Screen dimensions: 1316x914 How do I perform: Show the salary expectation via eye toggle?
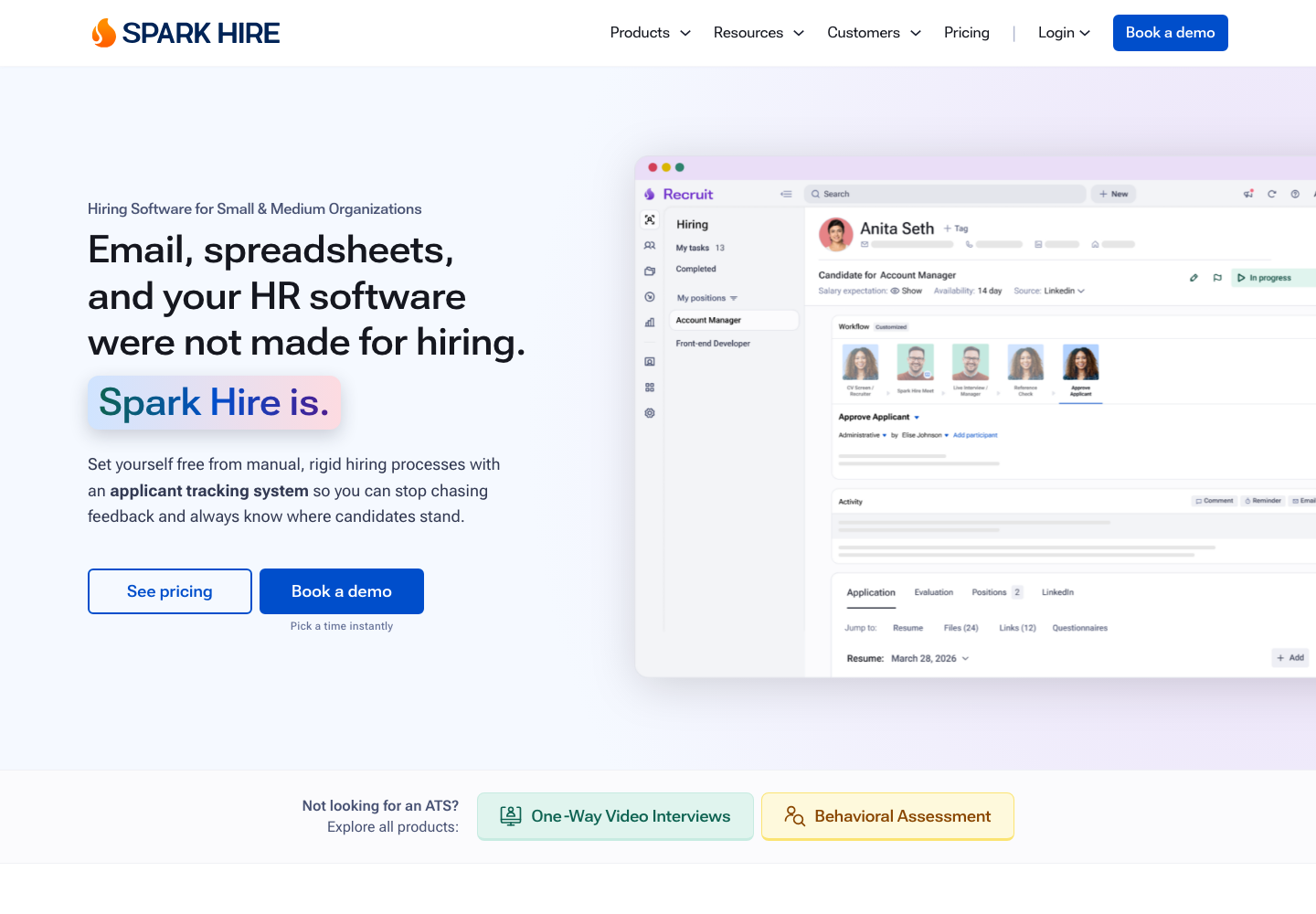click(x=907, y=291)
